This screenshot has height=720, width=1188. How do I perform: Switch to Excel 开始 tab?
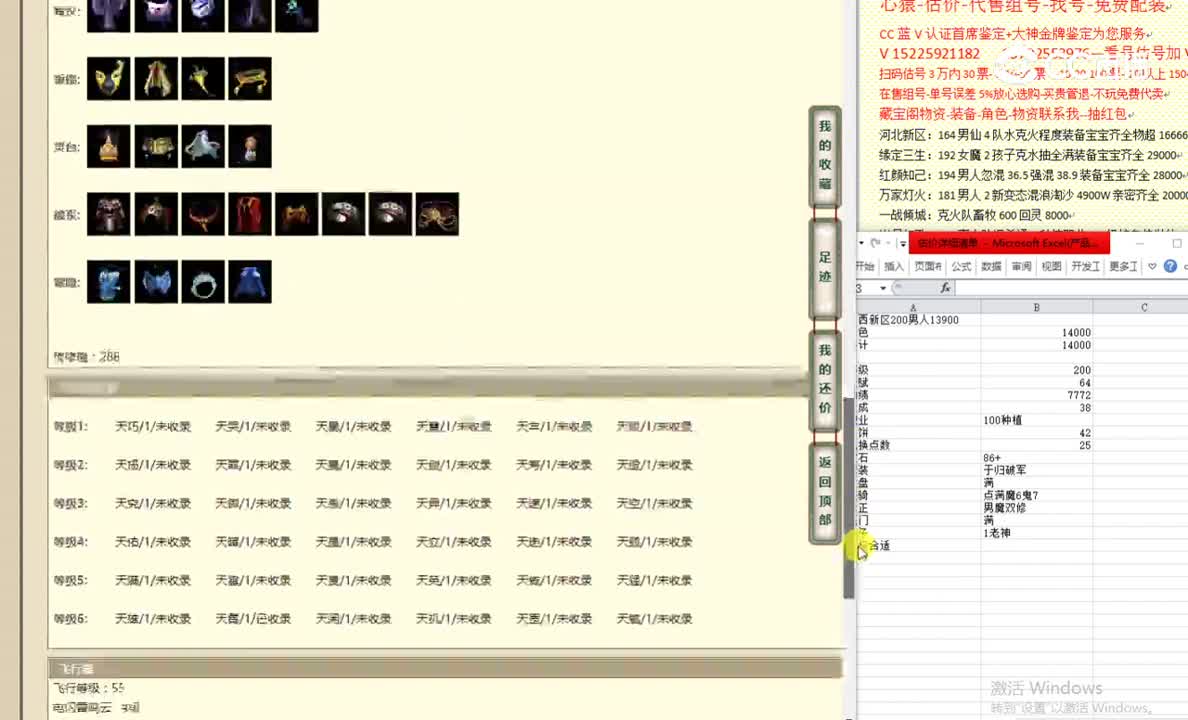click(x=864, y=266)
